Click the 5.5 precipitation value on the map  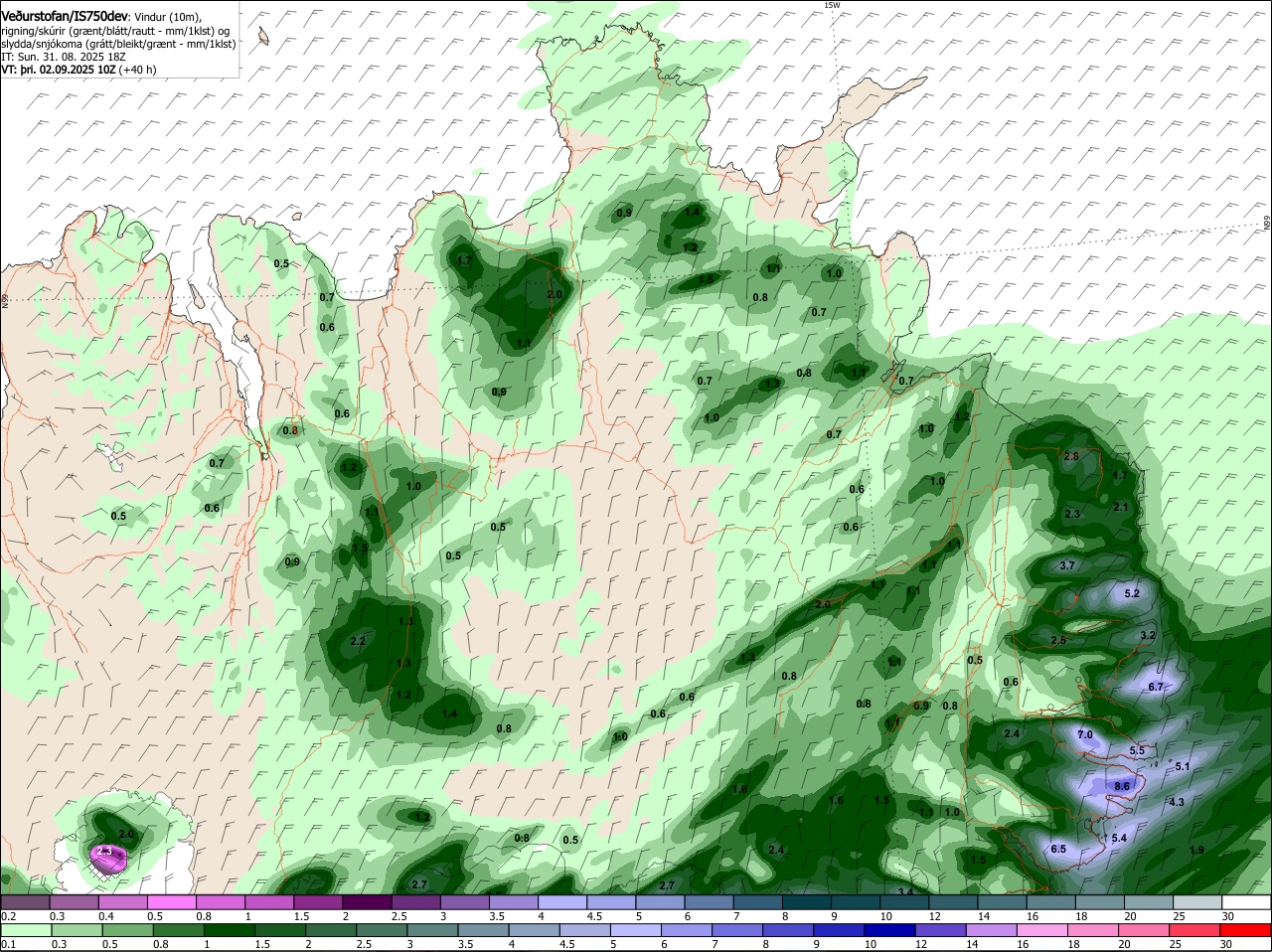point(1137,750)
